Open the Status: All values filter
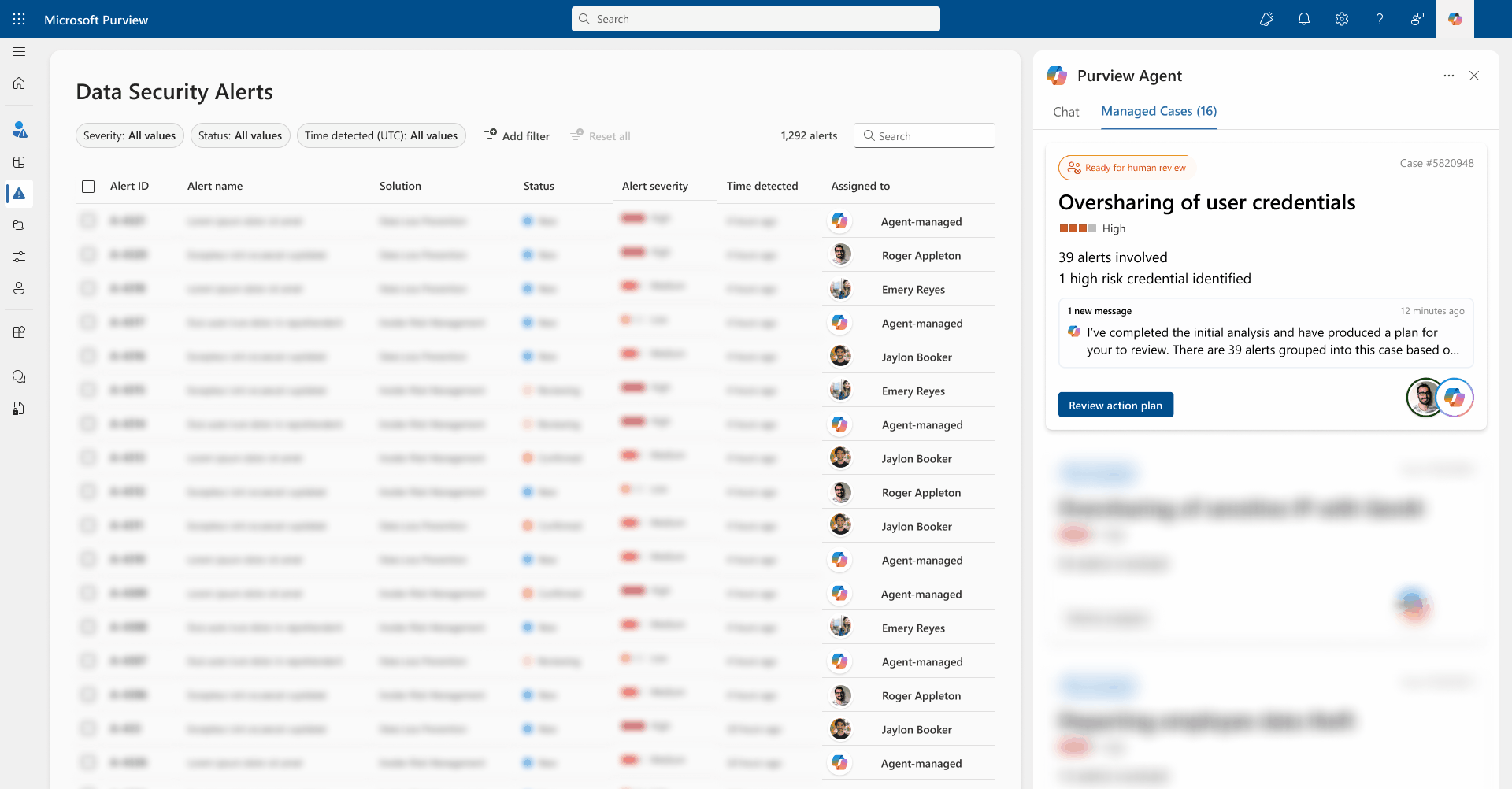Image resolution: width=1512 pixels, height=789 pixels. (x=240, y=135)
